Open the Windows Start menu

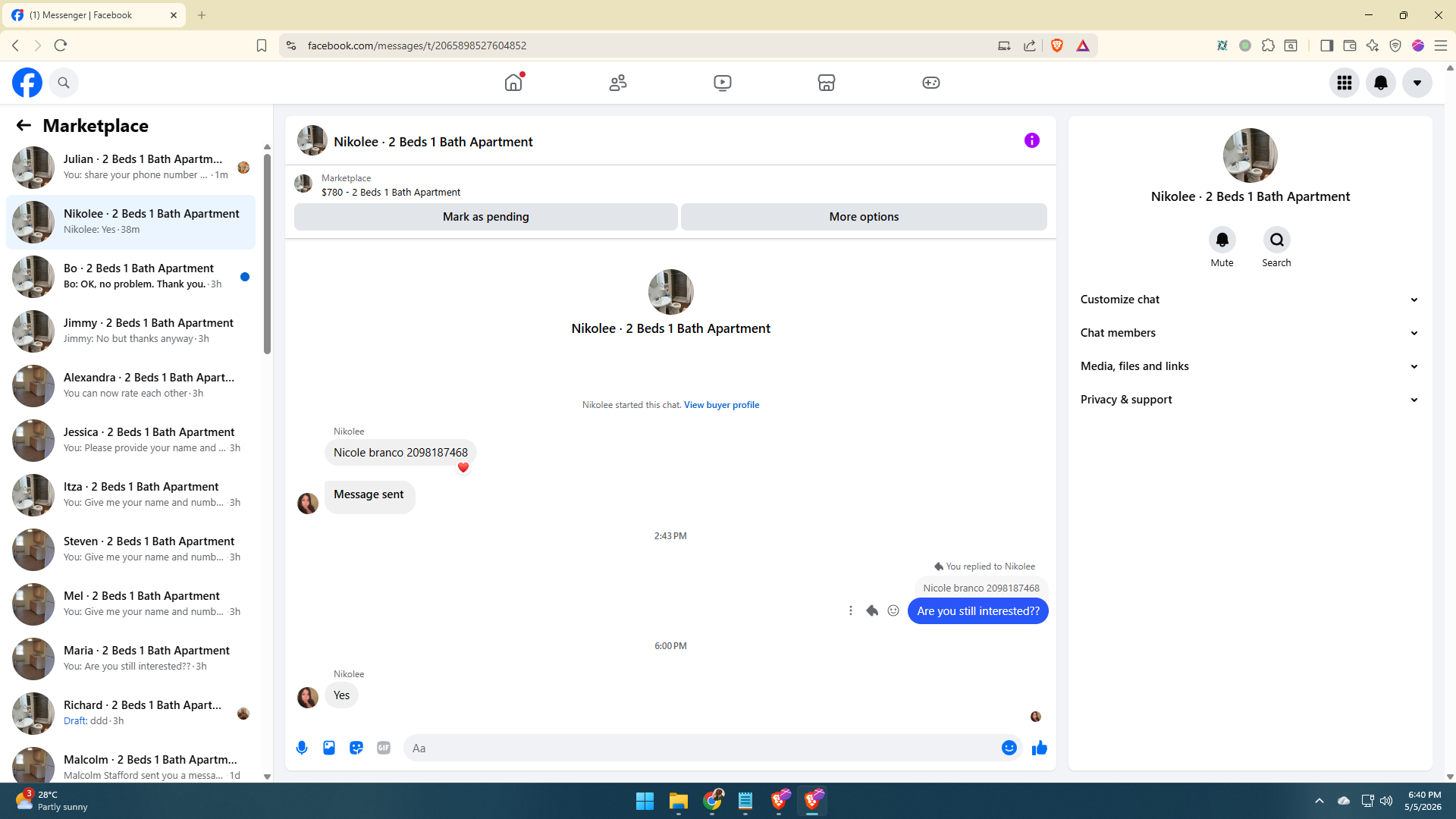click(x=645, y=801)
